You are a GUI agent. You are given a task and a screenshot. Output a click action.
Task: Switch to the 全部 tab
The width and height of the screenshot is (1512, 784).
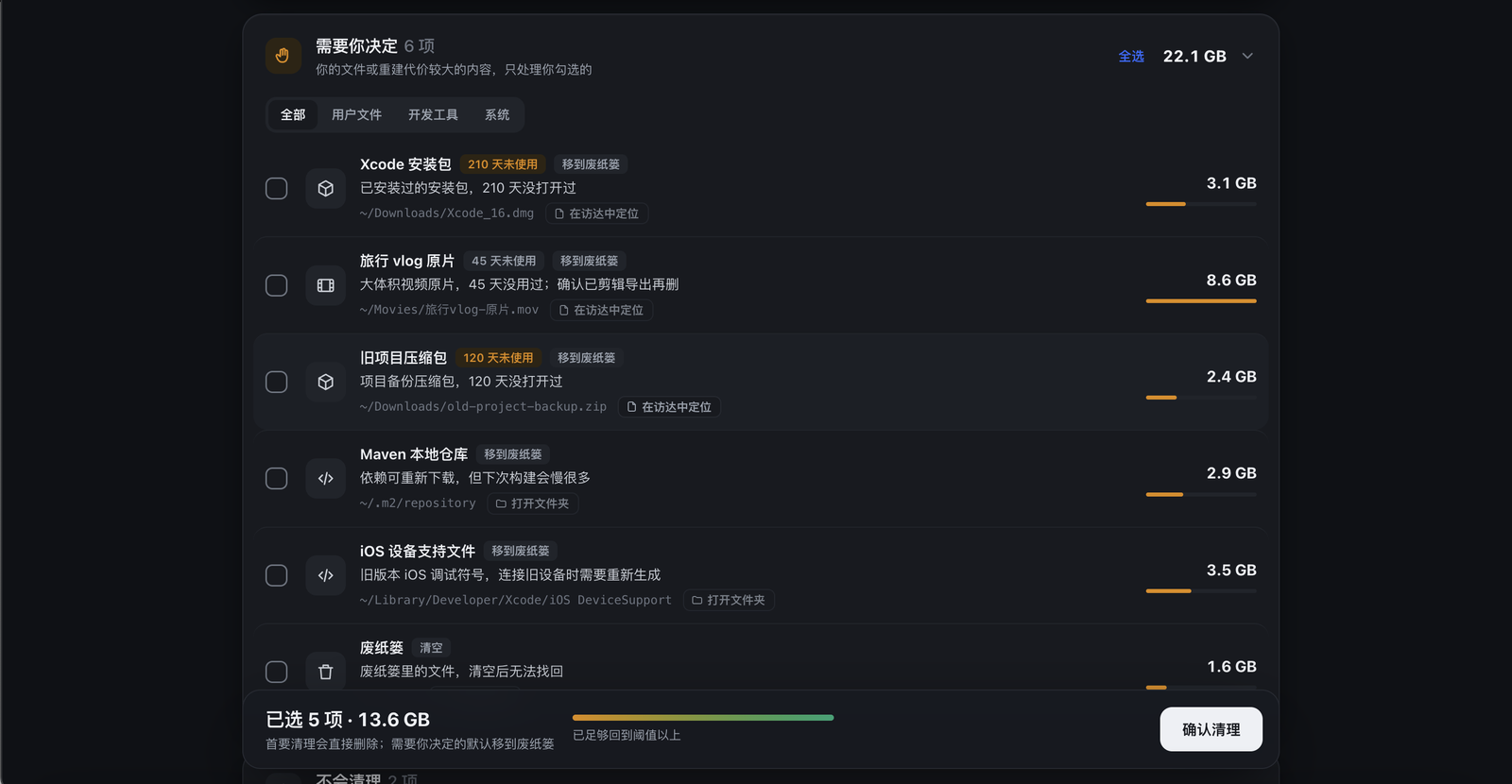click(293, 114)
